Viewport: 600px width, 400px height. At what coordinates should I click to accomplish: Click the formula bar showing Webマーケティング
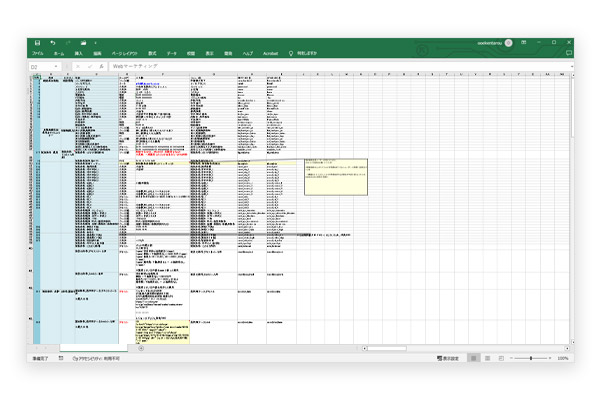coord(339,66)
